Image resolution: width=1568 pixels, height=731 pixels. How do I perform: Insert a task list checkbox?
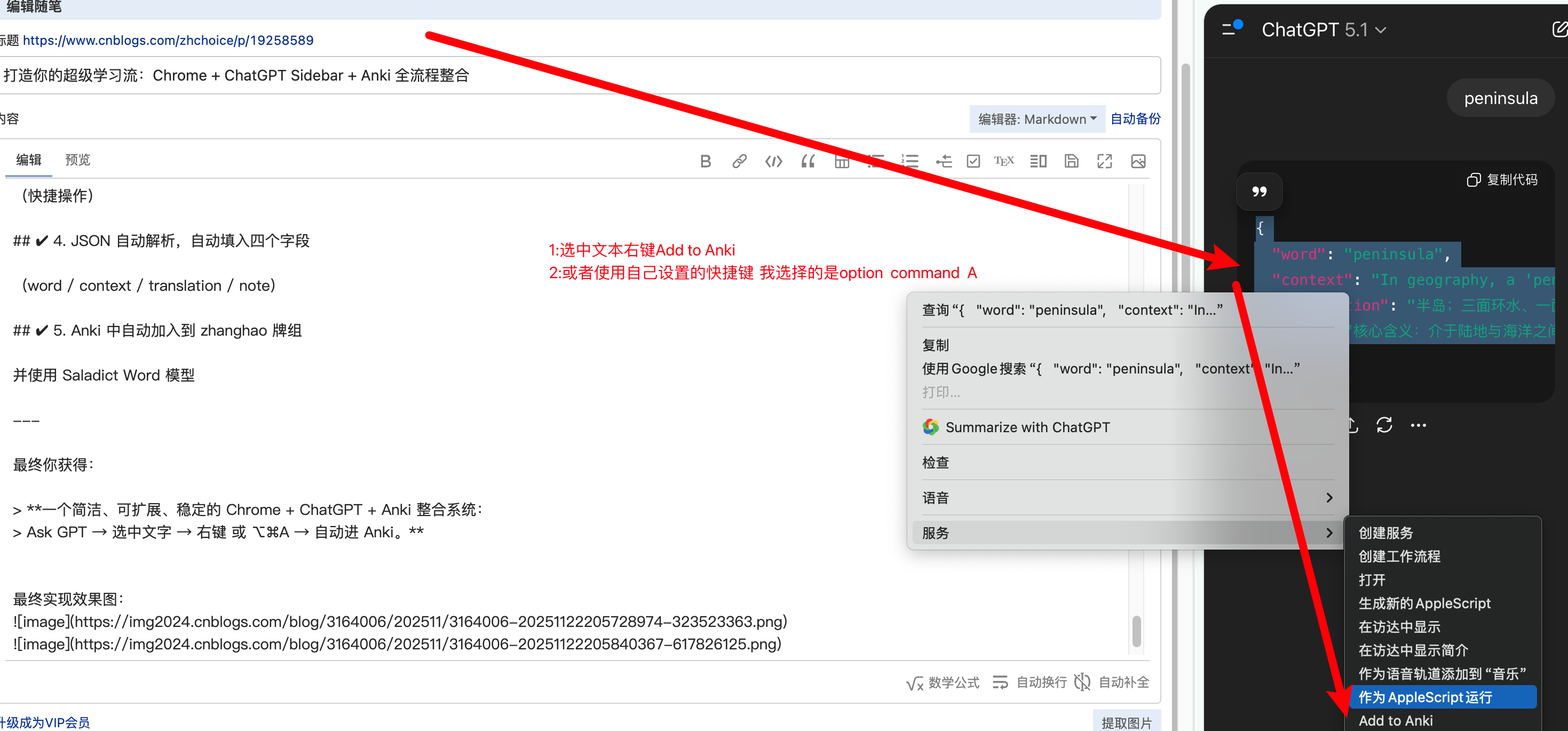click(x=973, y=161)
